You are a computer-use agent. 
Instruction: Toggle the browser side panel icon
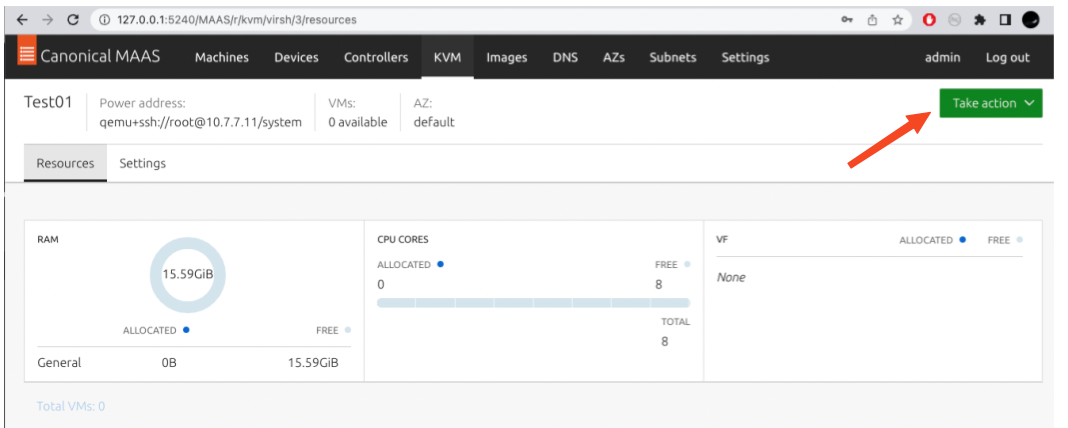[1005, 19]
